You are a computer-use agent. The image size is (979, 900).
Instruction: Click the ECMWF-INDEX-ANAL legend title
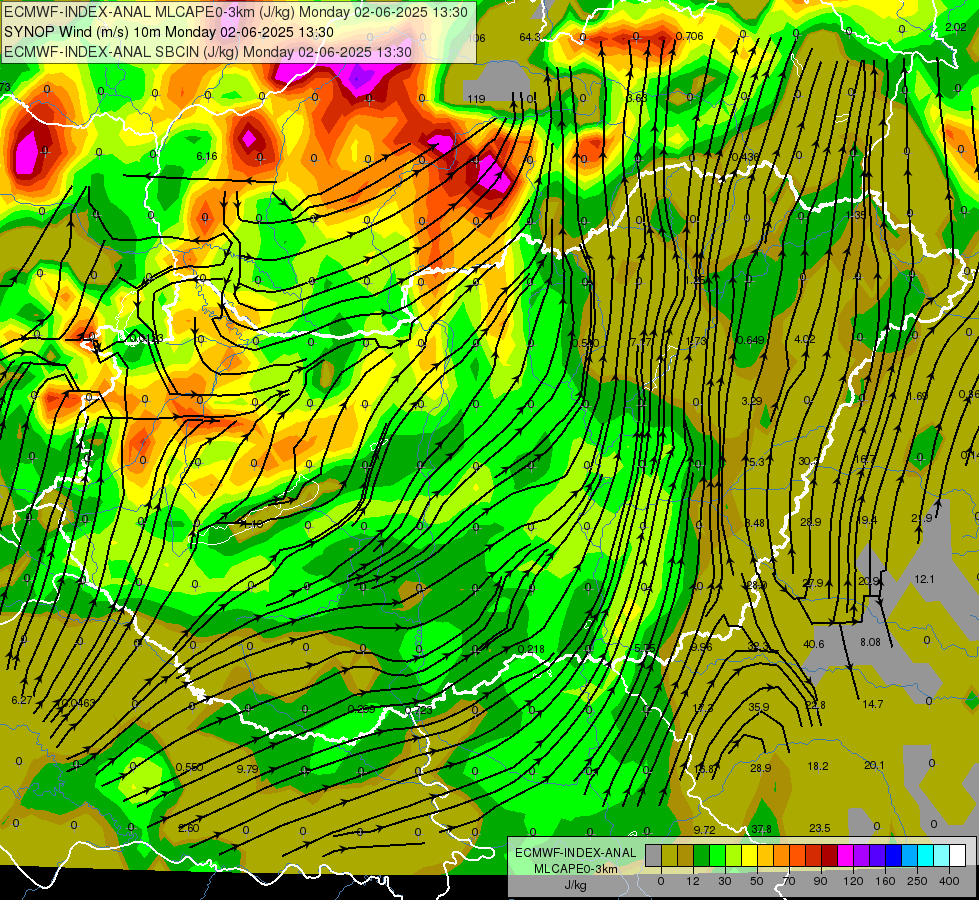click(575, 853)
